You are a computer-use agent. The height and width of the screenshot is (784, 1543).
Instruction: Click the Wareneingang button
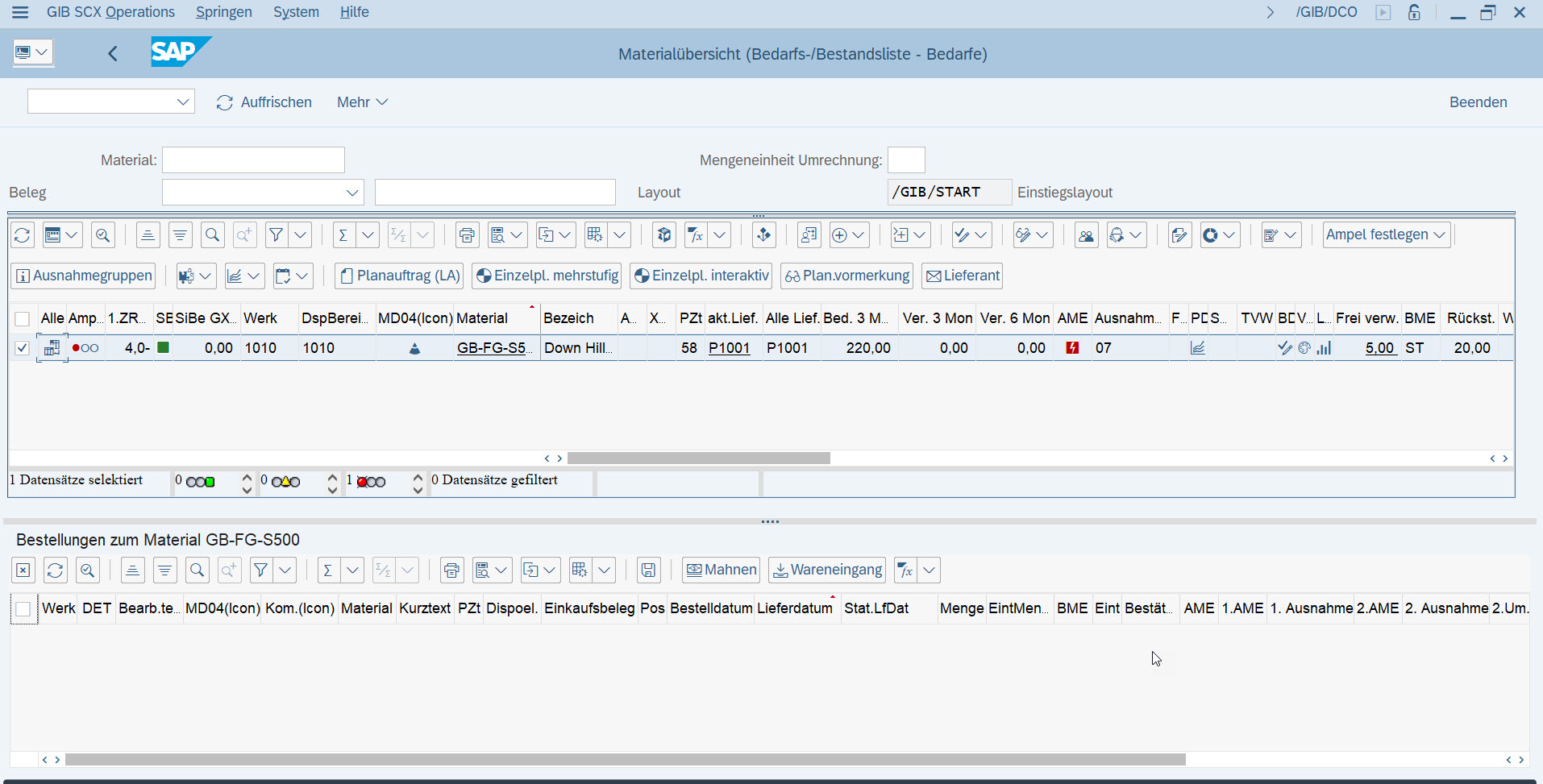click(x=827, y=570)
